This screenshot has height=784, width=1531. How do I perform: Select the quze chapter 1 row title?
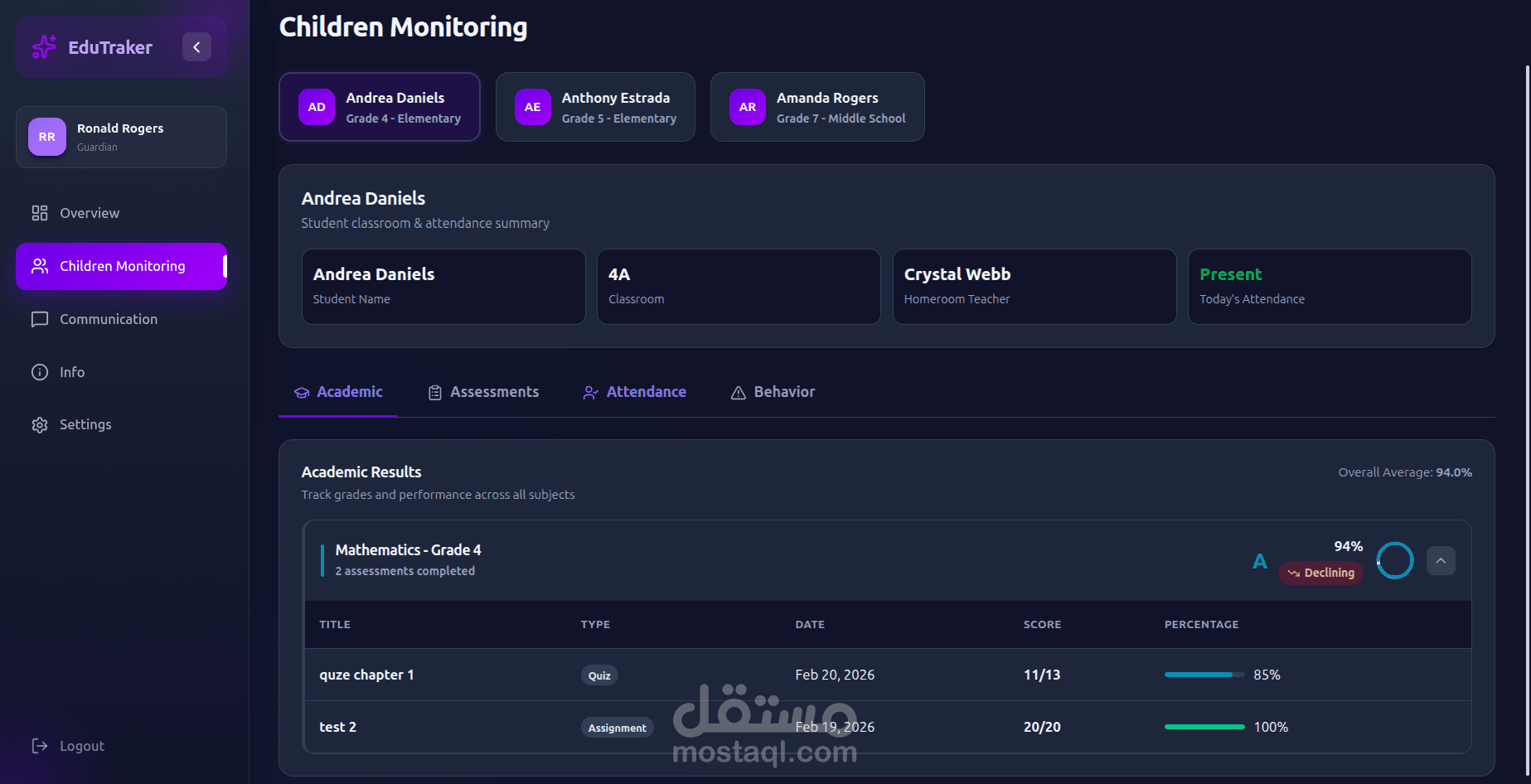(366, 675)
